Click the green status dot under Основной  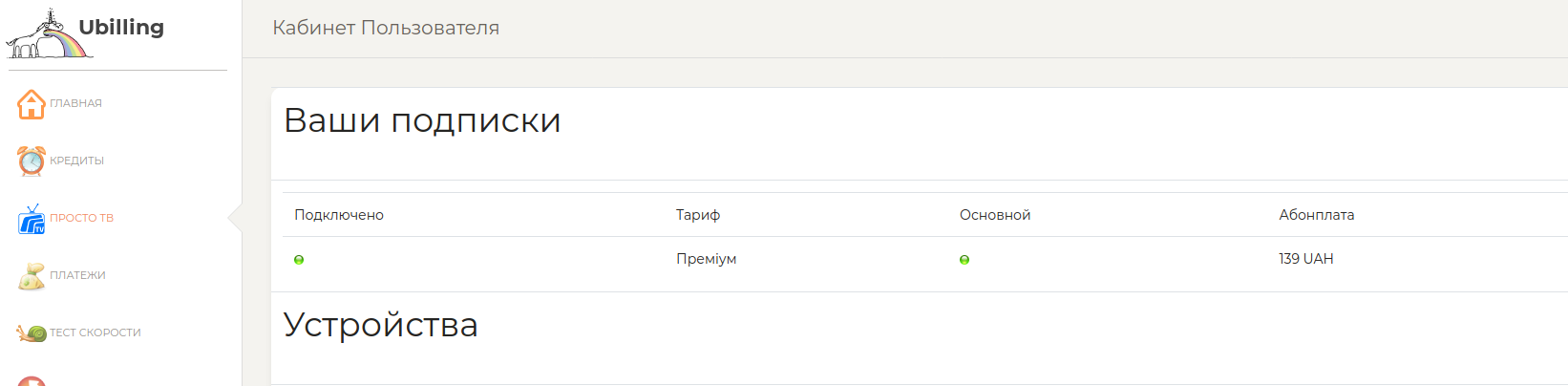tap(964, 260)
